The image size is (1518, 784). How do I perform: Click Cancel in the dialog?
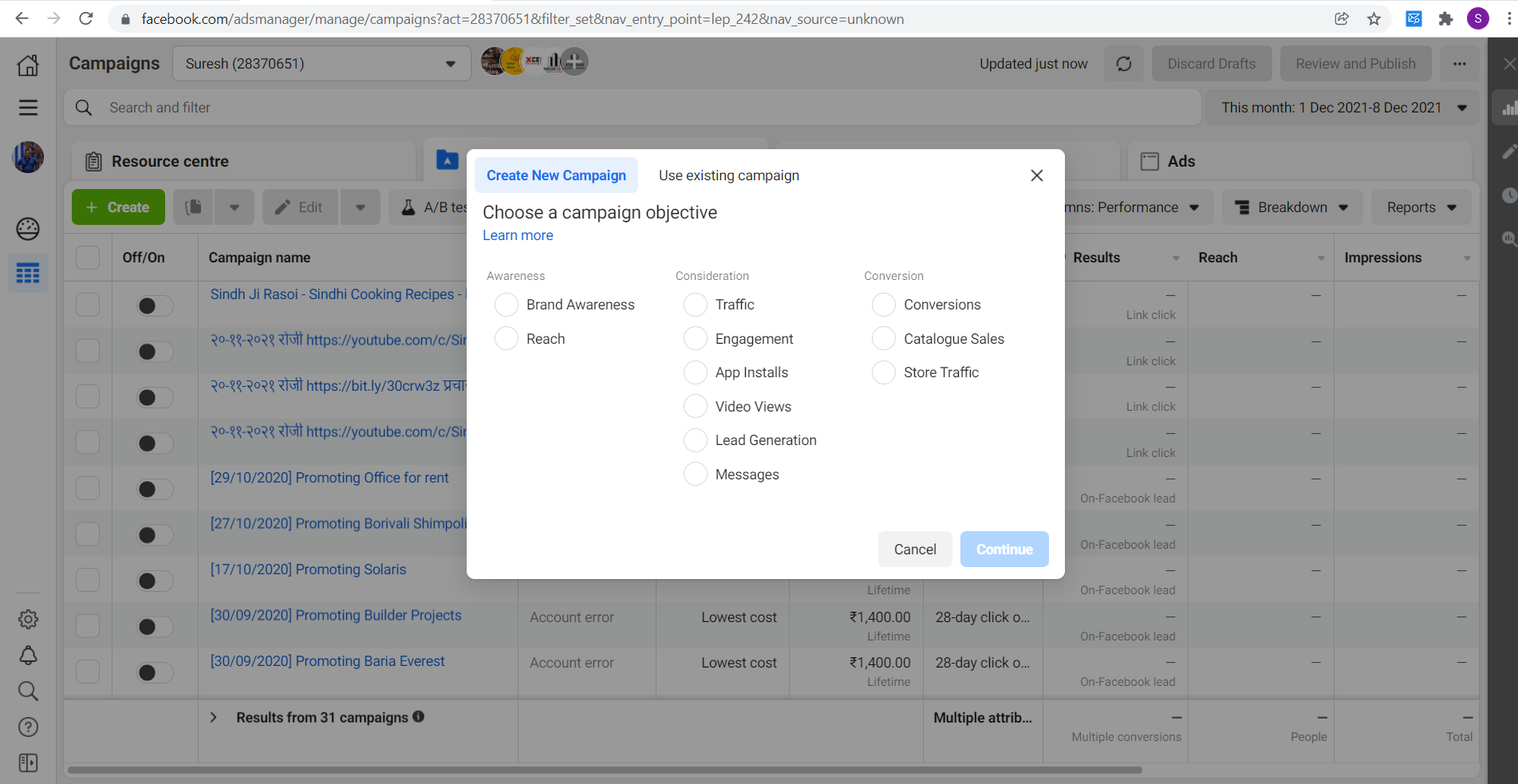tap(915, 550)
